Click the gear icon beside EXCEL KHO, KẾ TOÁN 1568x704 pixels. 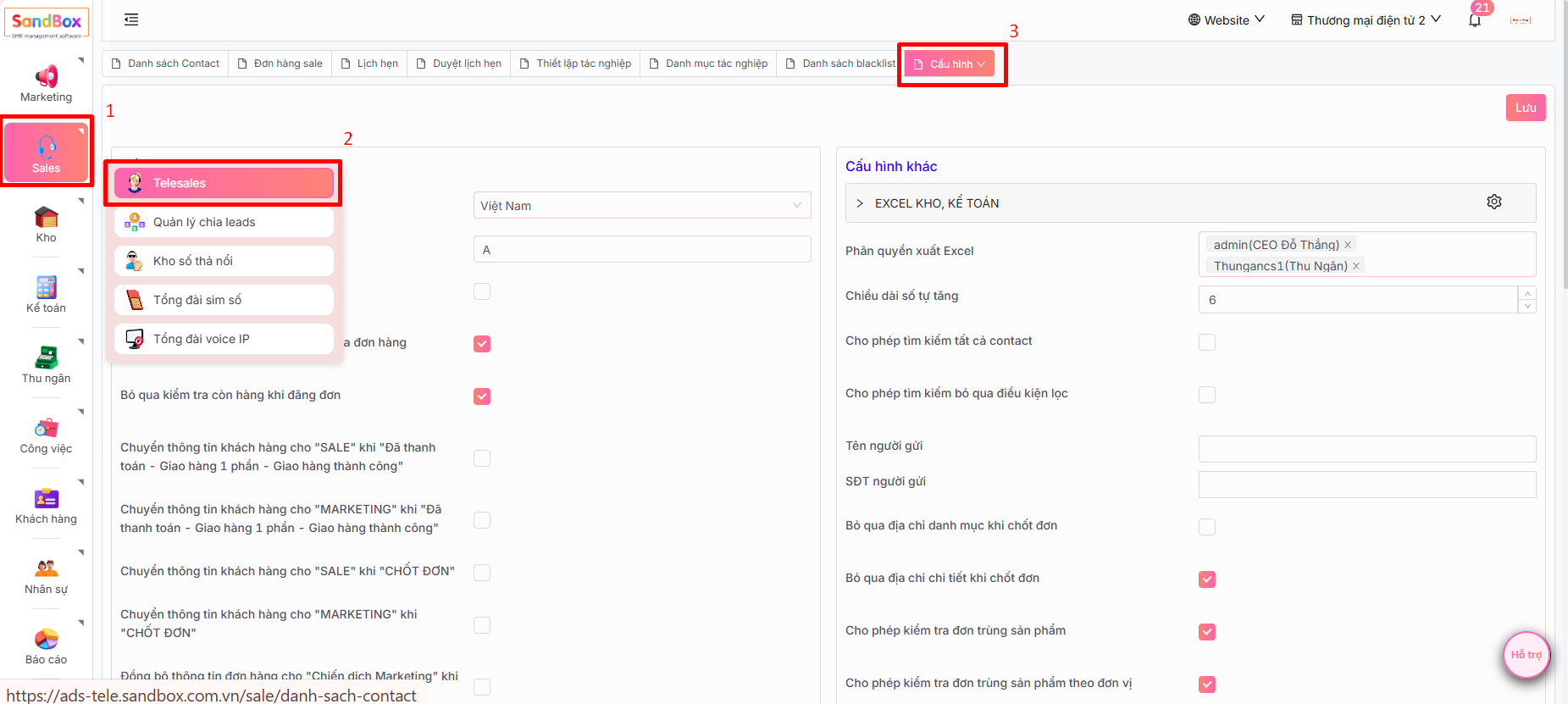coord(1493,202)
